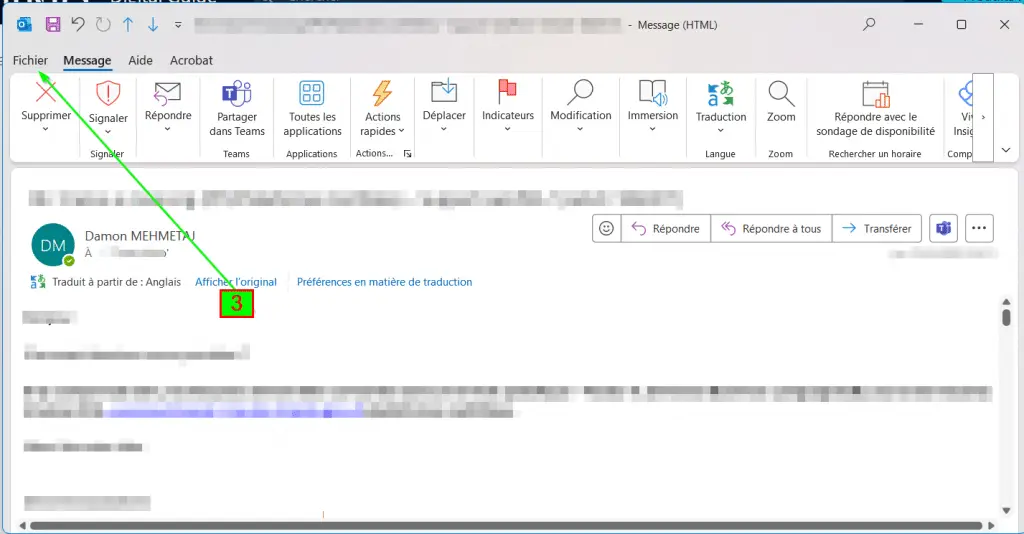Expand the Déplacer dropdown arrow
This screenshot has height=534, width=1024.
[x=444, y=129]
